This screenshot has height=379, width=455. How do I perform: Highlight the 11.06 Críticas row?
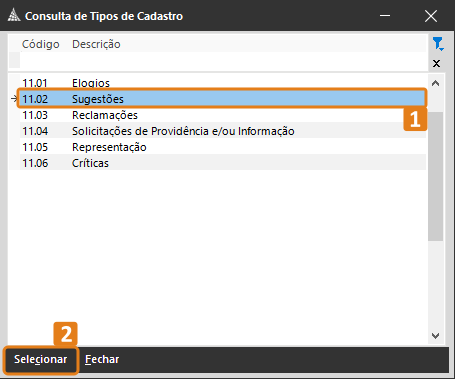click(223, 163)
